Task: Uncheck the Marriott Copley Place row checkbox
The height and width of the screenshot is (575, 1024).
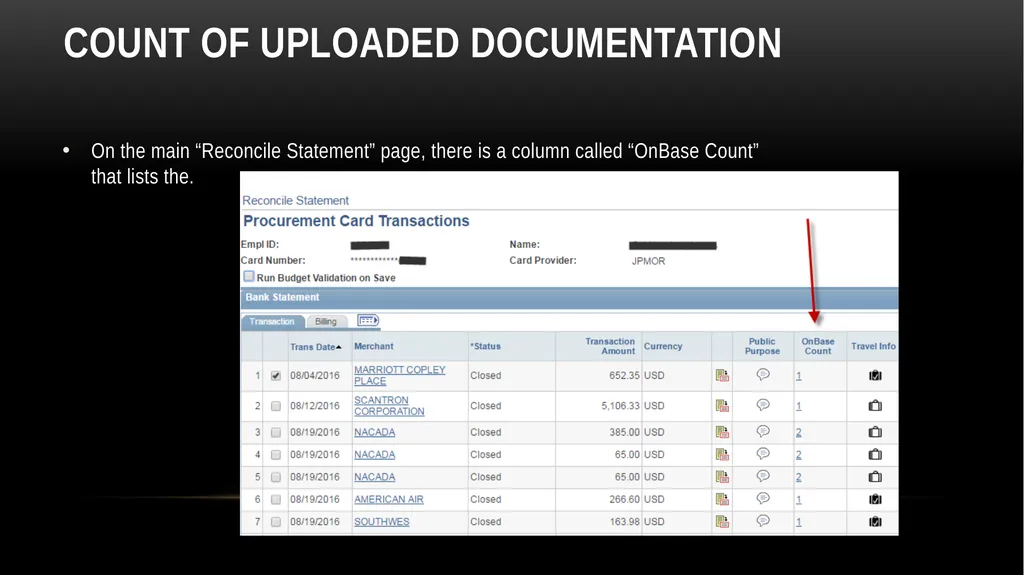Action: click(276, 376)
